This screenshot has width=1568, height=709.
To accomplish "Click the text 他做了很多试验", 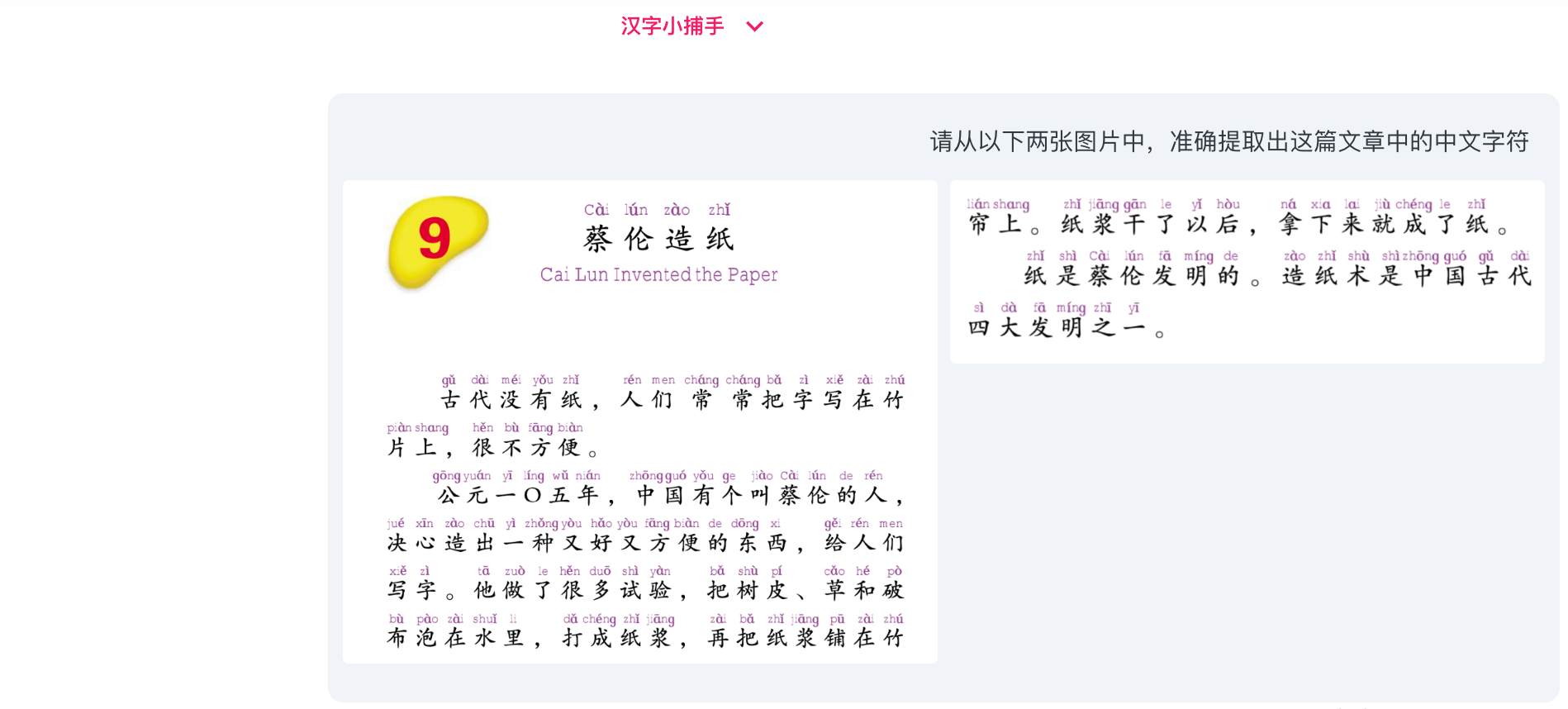I will pos(580,590).
